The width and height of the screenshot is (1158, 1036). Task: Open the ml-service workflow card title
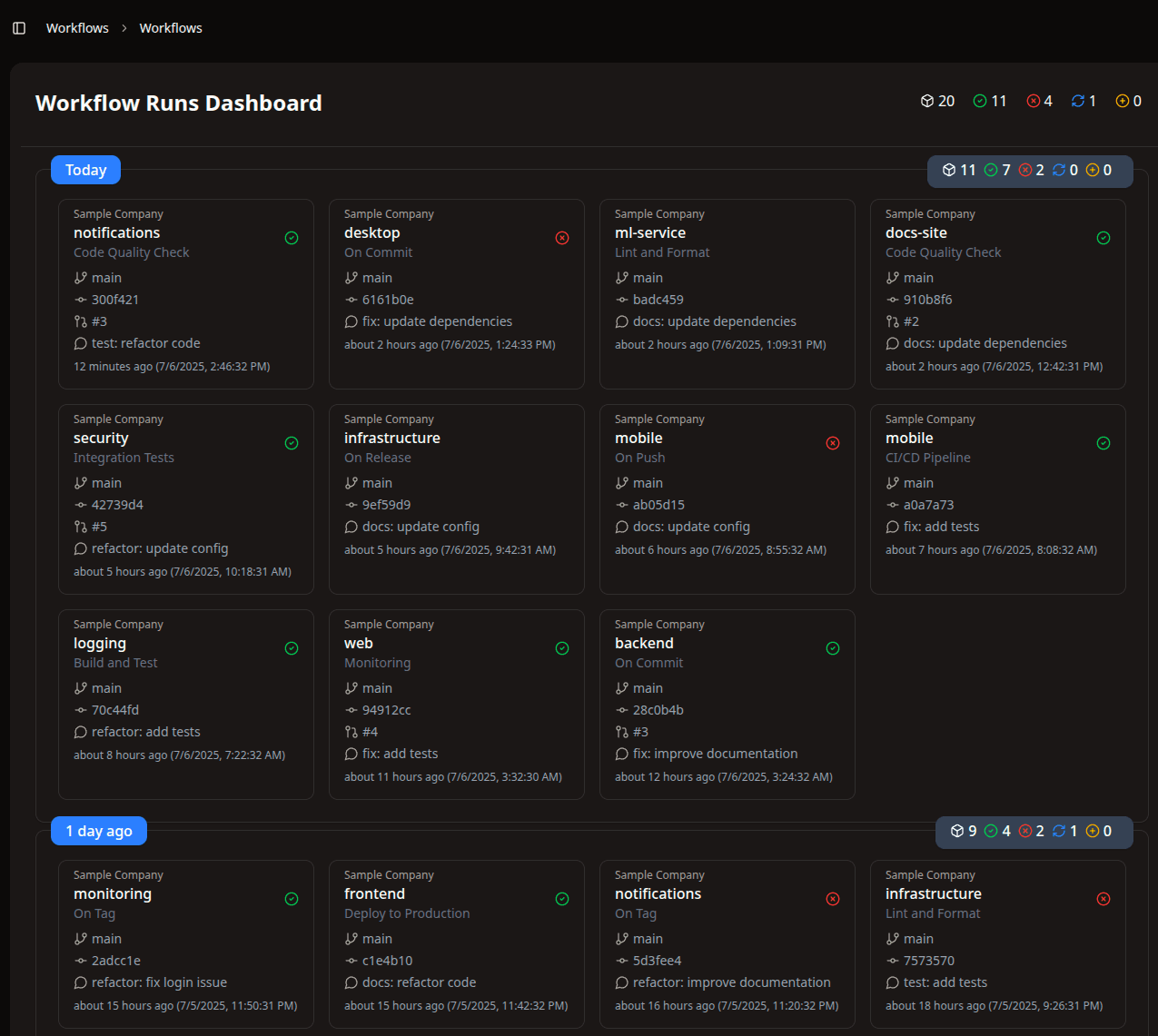650,232
